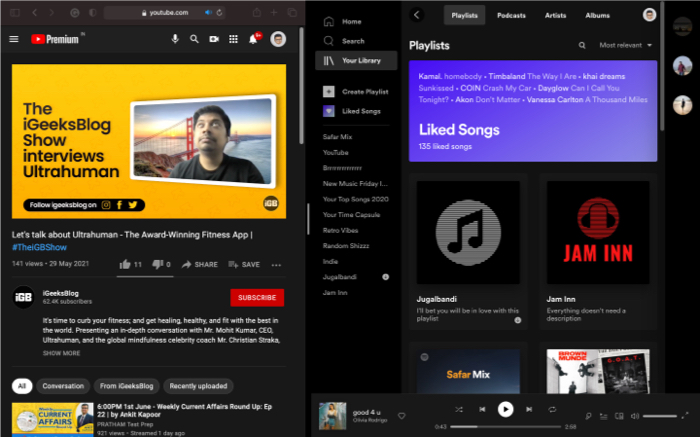
Task: Open Spotify Search in sidebar
Action: click(x=344, y=41)
